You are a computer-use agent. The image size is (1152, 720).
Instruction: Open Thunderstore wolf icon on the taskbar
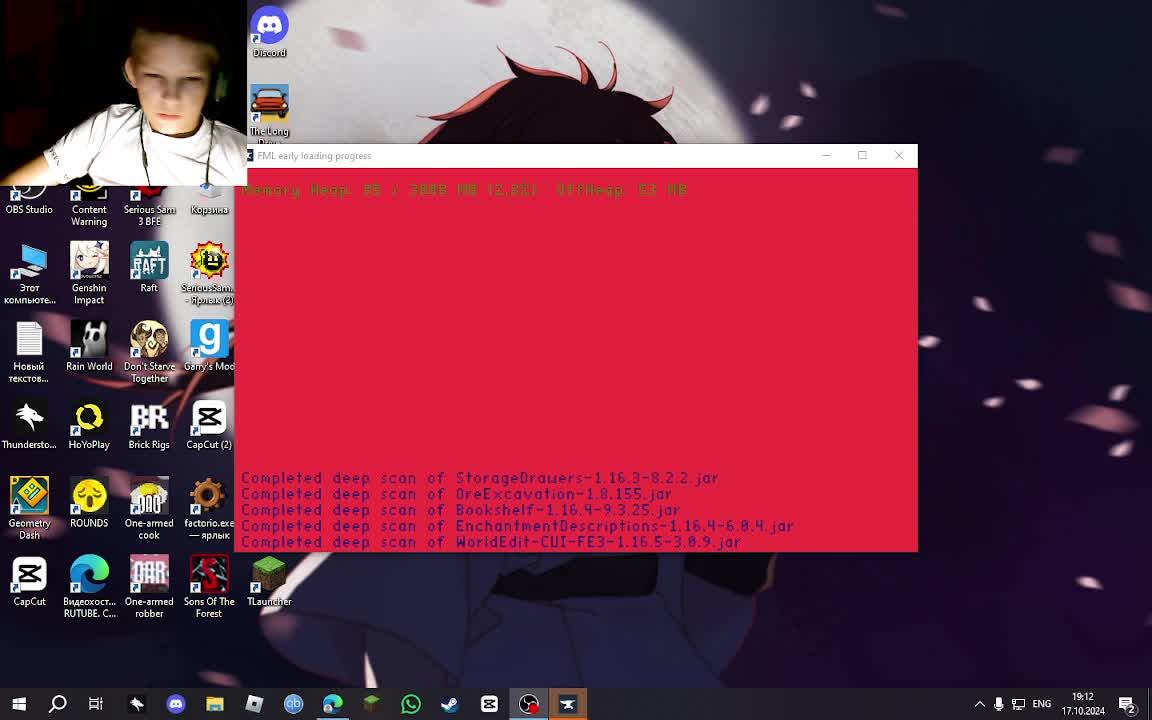point(137,705)
